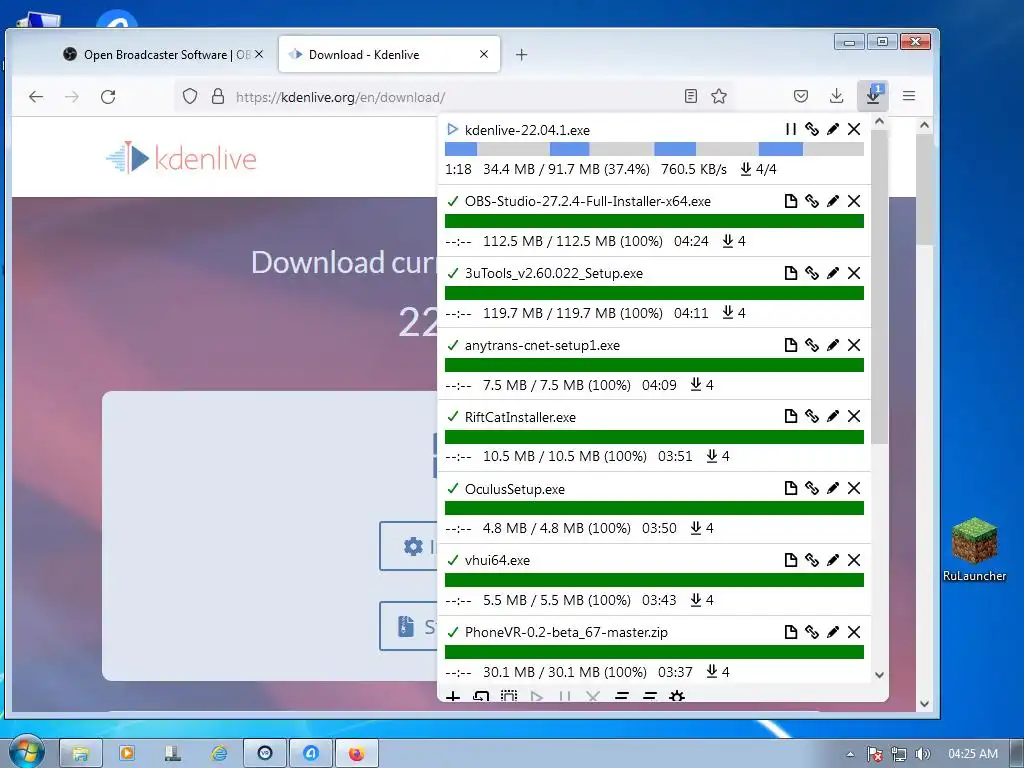Image resolution: width=1024 pixels, height=768 pixels.
Task: Remove PhoneVR zip from list
Action: click(x=854, y=632)
